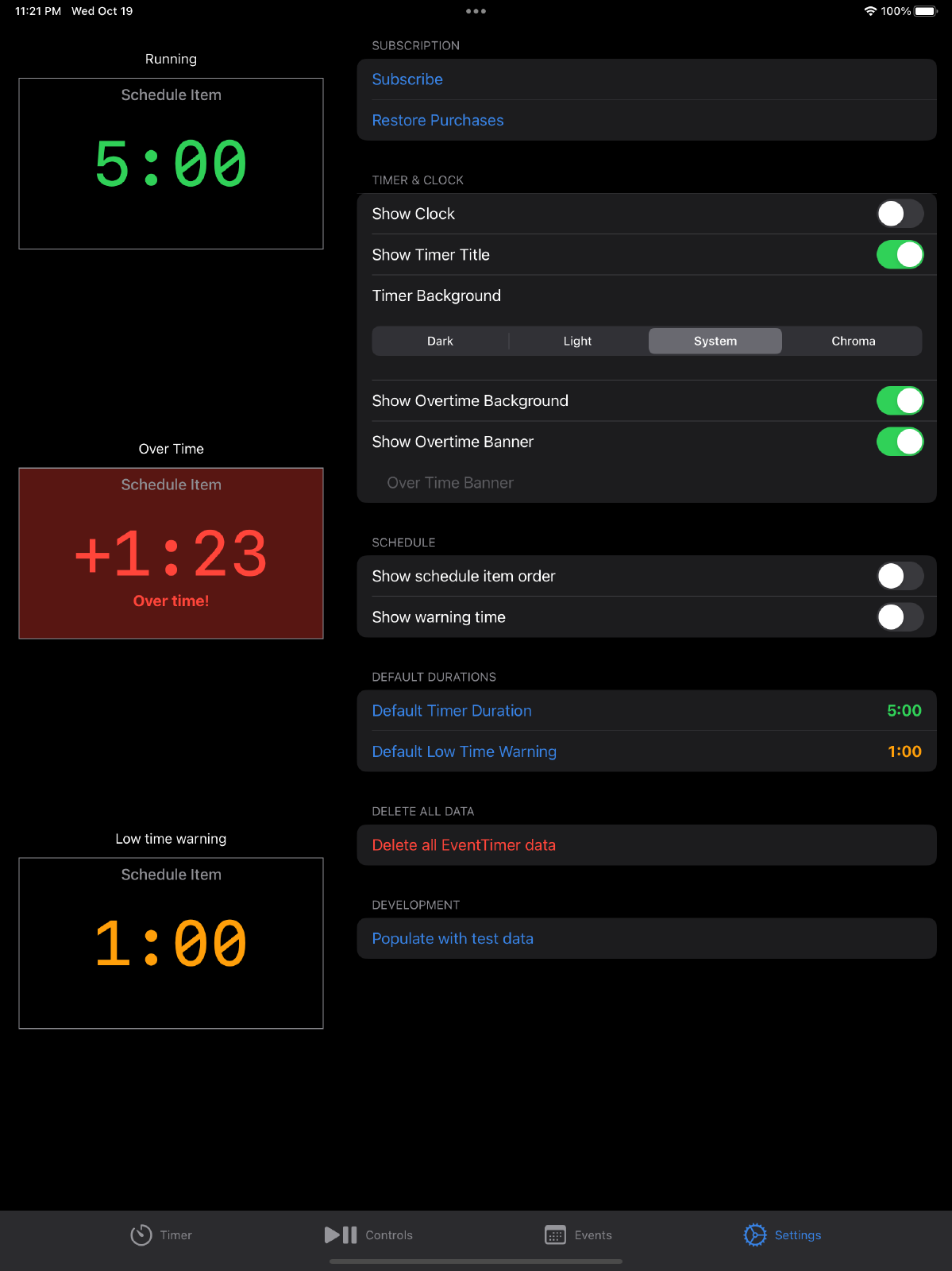This screenshot has width=952, height=1271.
Task: Tap the three-dot multitasking indicator
Action: click(x=476, y=11)
